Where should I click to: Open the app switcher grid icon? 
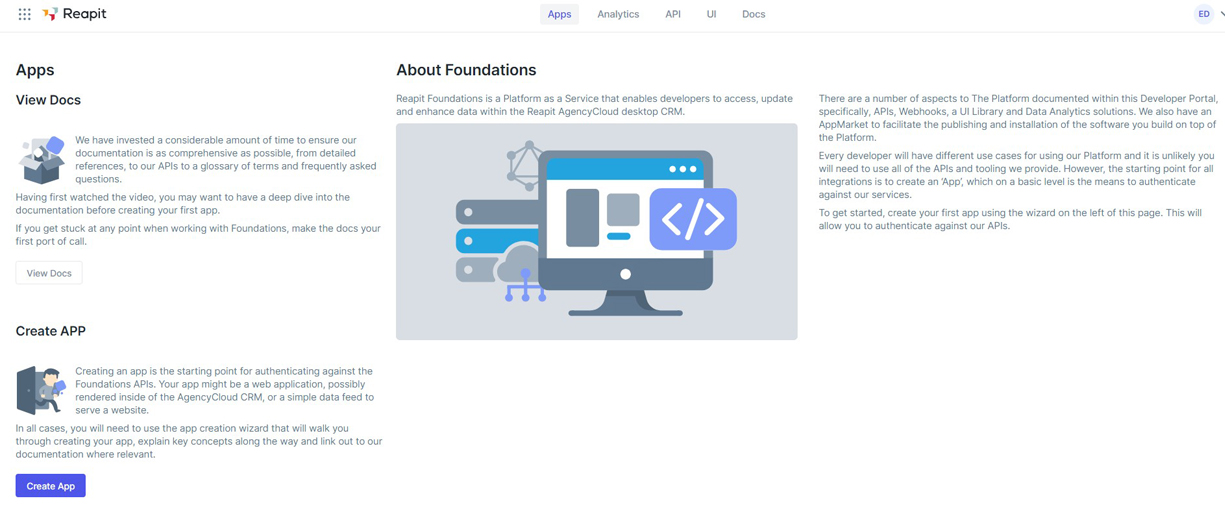[24, 14]
